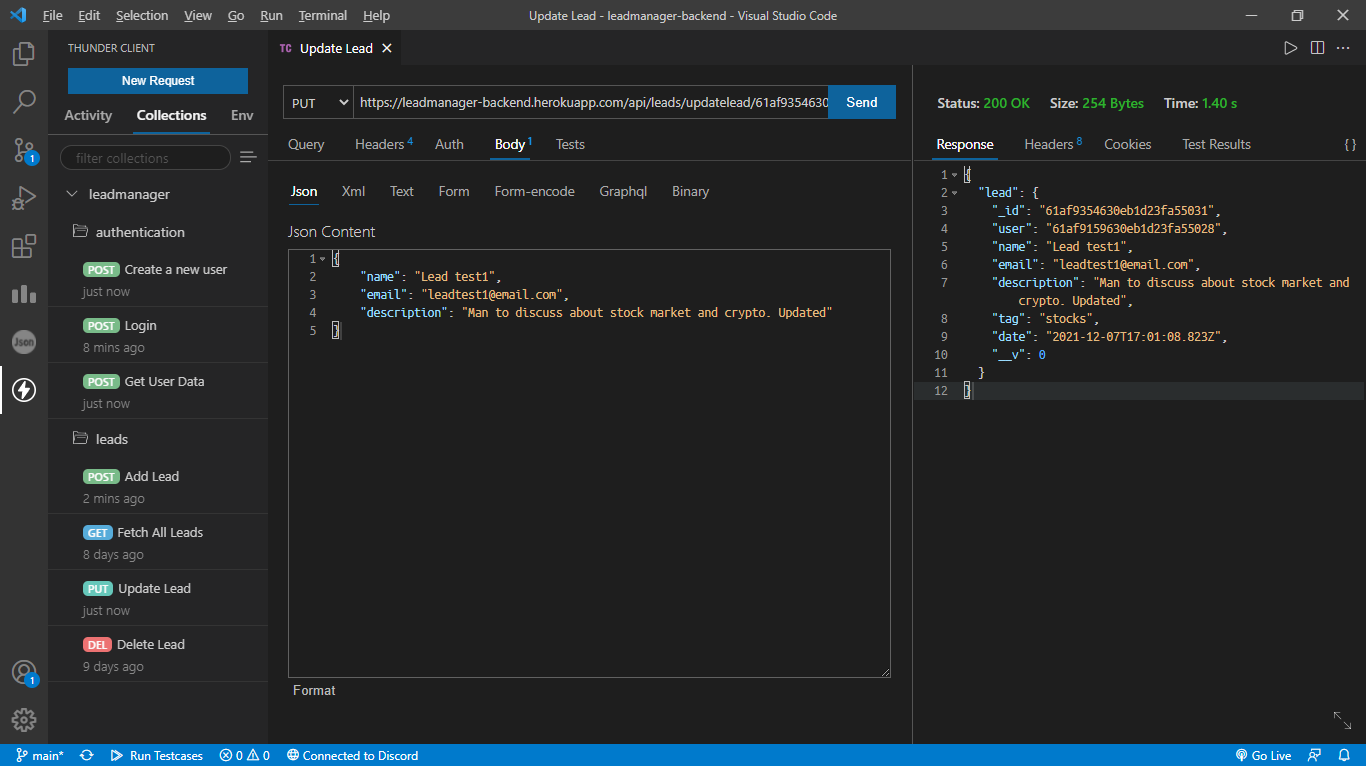Click the feedback icon in status bar

coord(1314,755)
